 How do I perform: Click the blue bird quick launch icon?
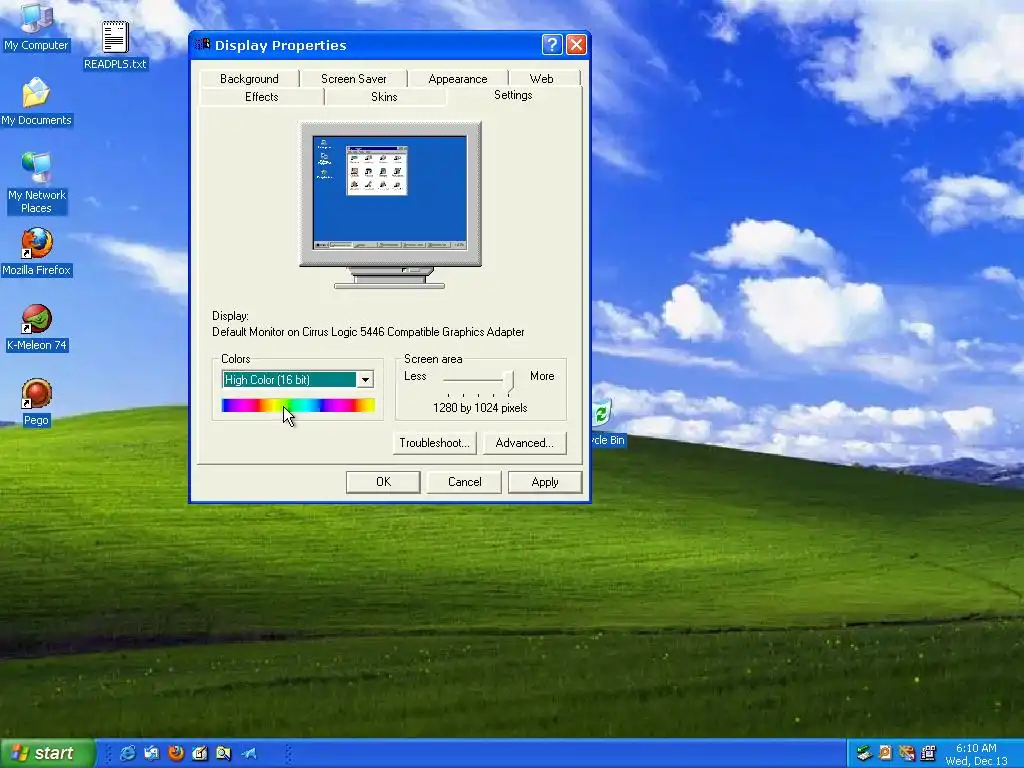click(249, 753)
